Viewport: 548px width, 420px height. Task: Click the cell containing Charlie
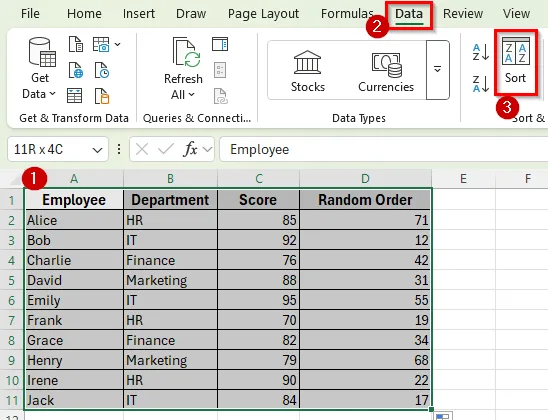pyautogui.click(x=74, y=260)
